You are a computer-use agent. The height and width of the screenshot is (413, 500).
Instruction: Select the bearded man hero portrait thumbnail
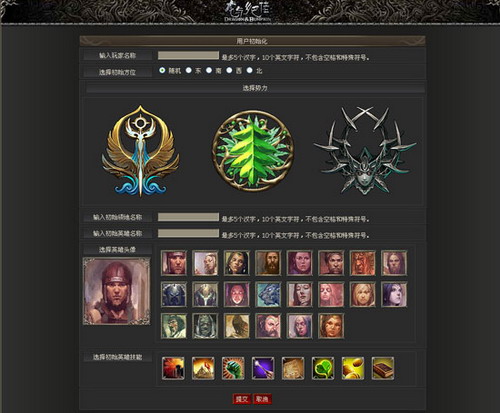pyautogui.click(x=268, y=263)
